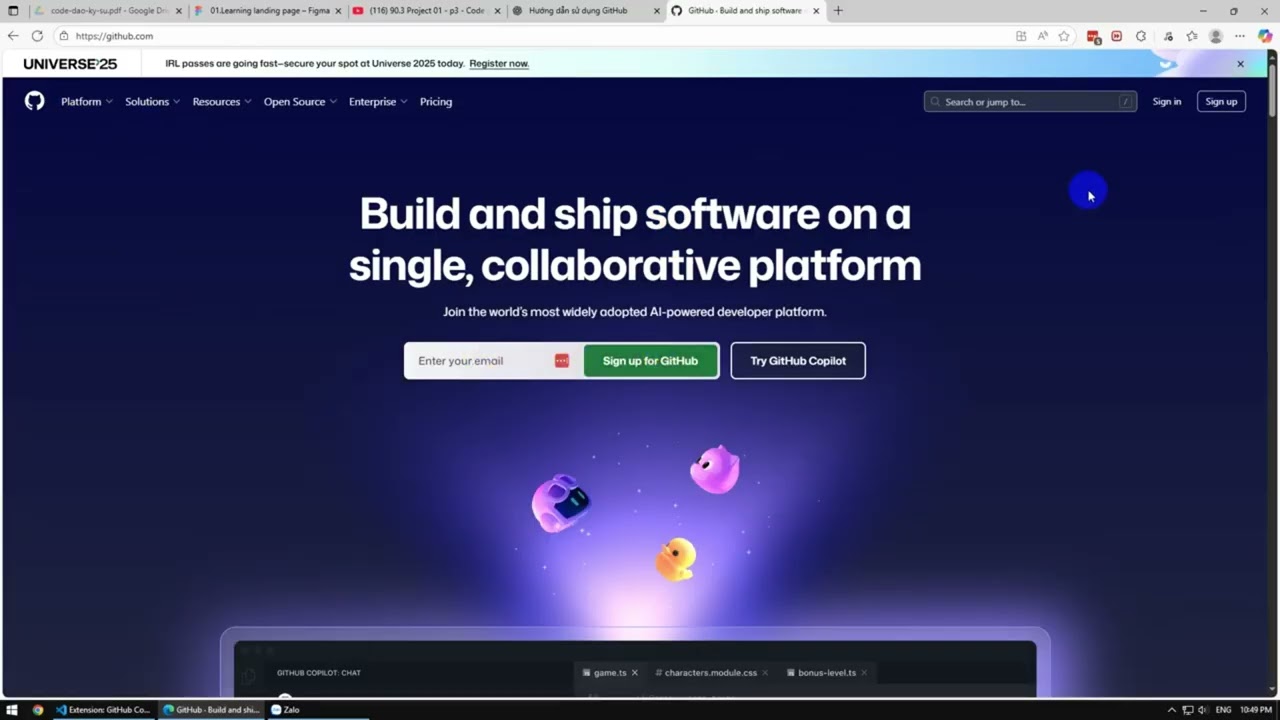The image size is (1280, 720).
Task: Launch Chrome from the taskbar
Action: pyautogui.click(x=38, y=710)
